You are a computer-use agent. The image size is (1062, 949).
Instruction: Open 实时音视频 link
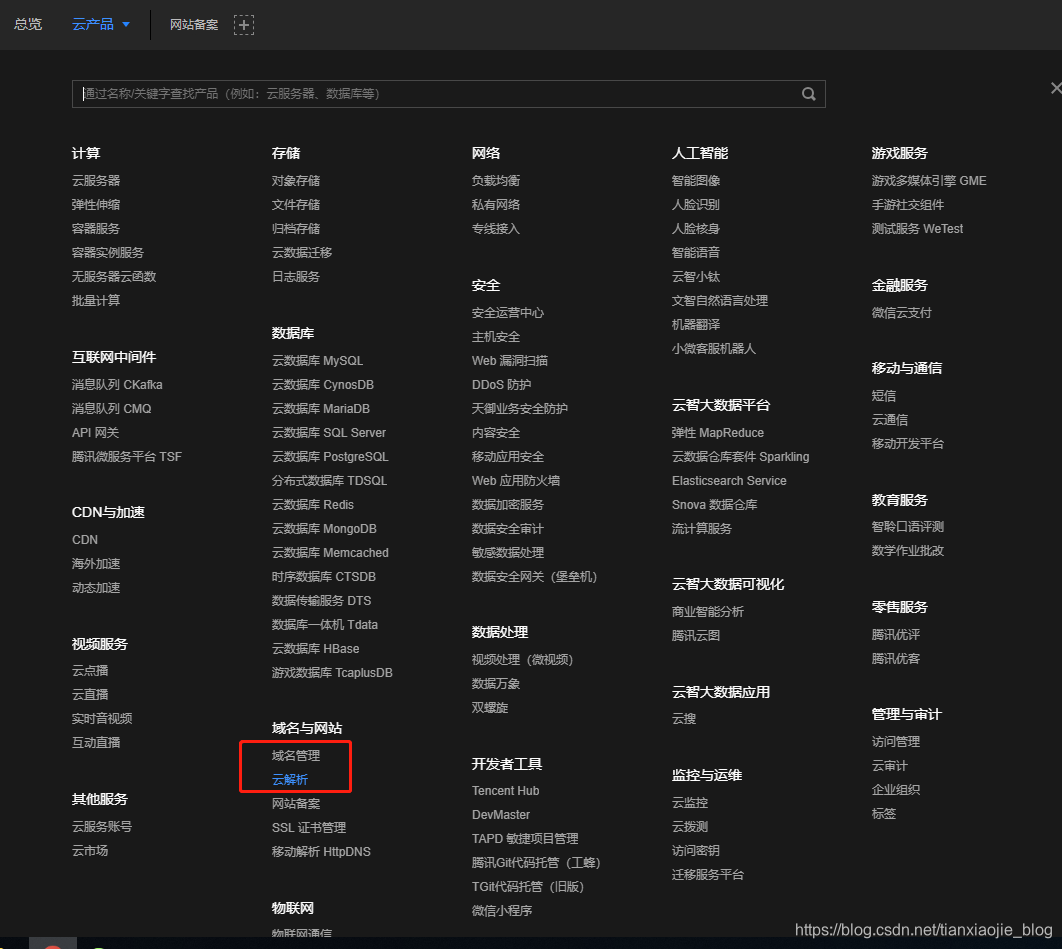102,719
